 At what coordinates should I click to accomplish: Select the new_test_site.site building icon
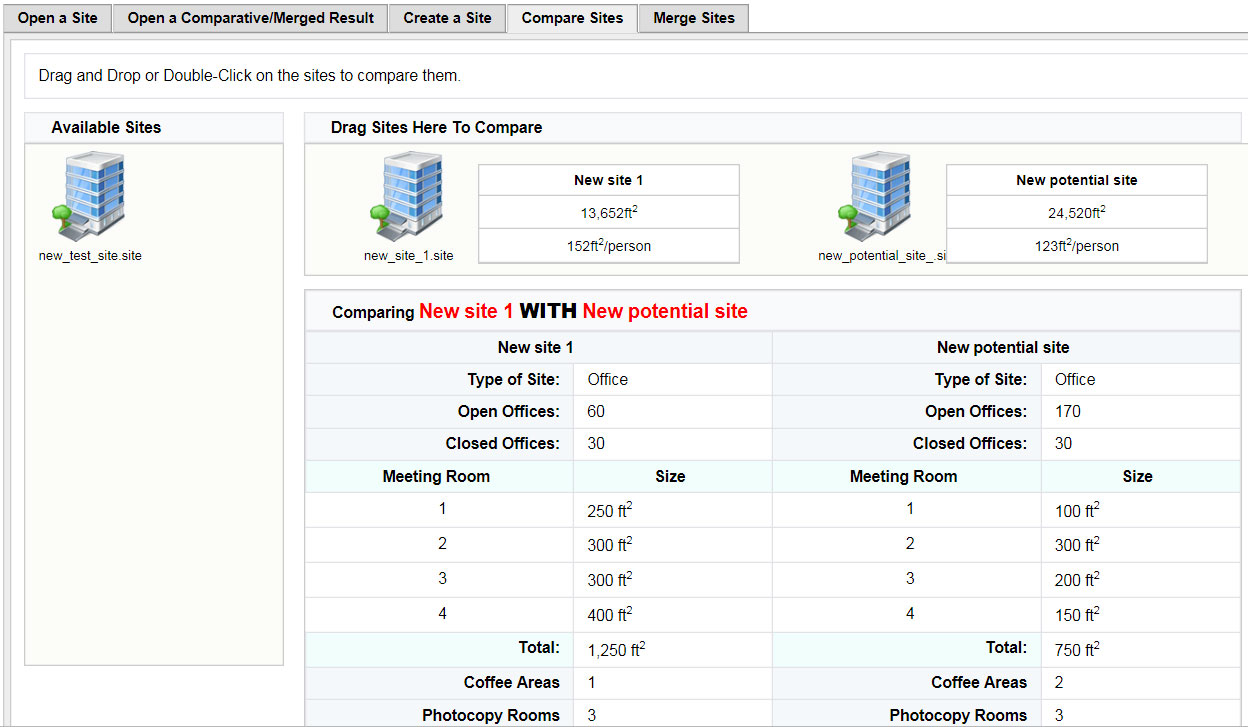[x=90, y=196]
